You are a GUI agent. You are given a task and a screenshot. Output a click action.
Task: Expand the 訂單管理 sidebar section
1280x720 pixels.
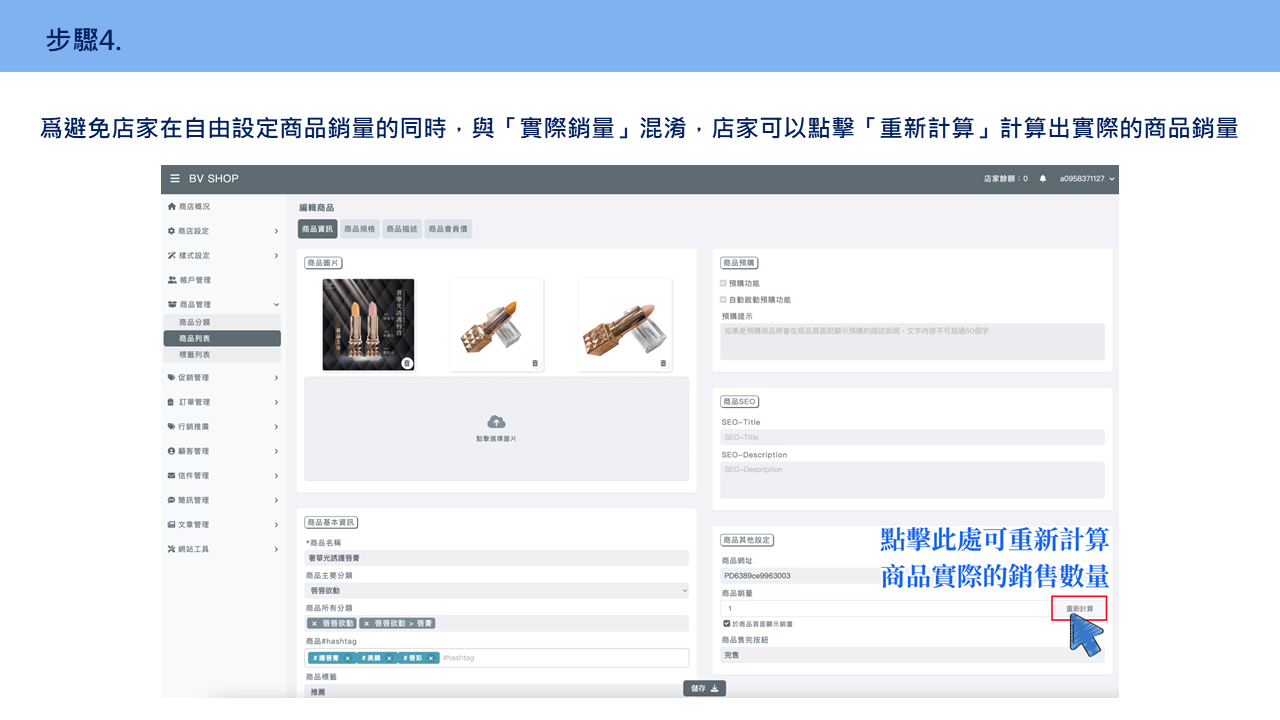[222, 402]
